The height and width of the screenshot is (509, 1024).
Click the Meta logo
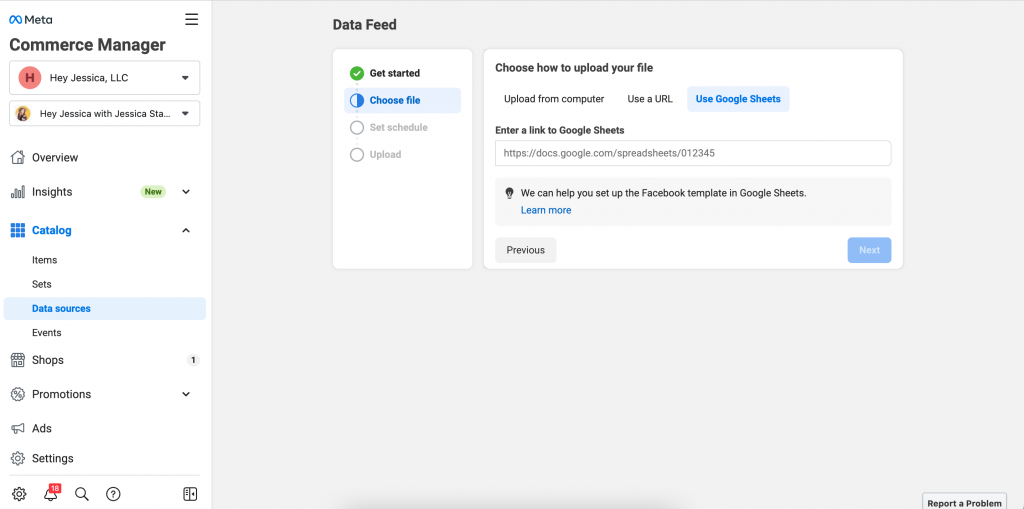point(31,20)
